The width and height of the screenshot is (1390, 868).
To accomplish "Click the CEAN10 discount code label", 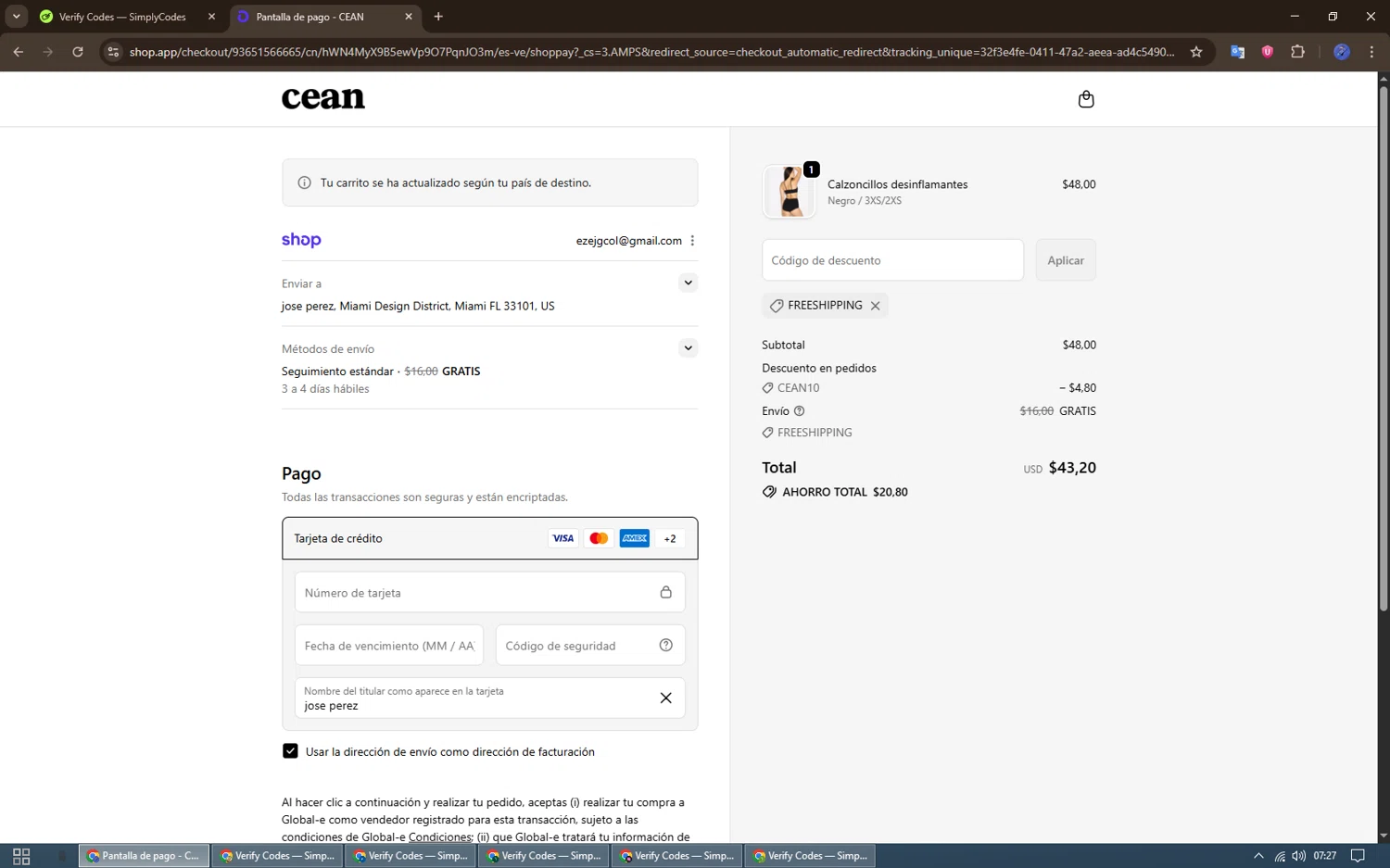I will pyautogui.click(x=798, y=388).
